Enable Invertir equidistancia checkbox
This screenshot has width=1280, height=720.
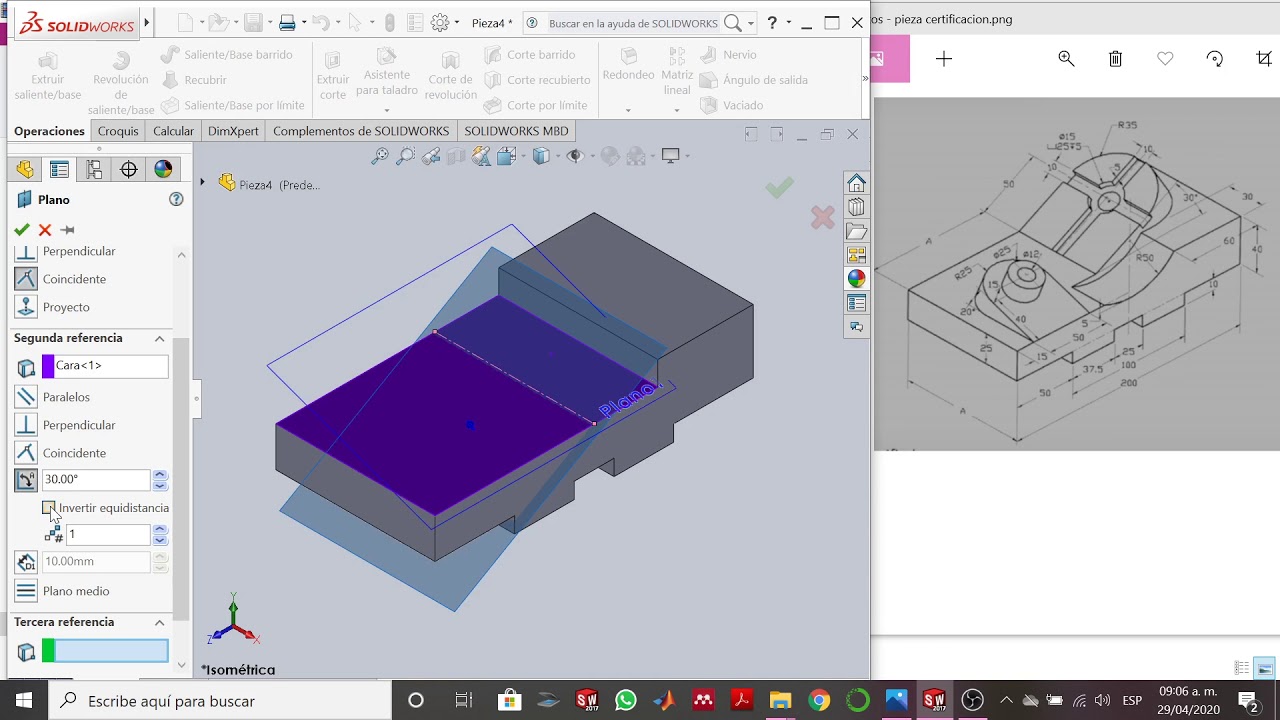pyautogui.click(x=49, y=508)
